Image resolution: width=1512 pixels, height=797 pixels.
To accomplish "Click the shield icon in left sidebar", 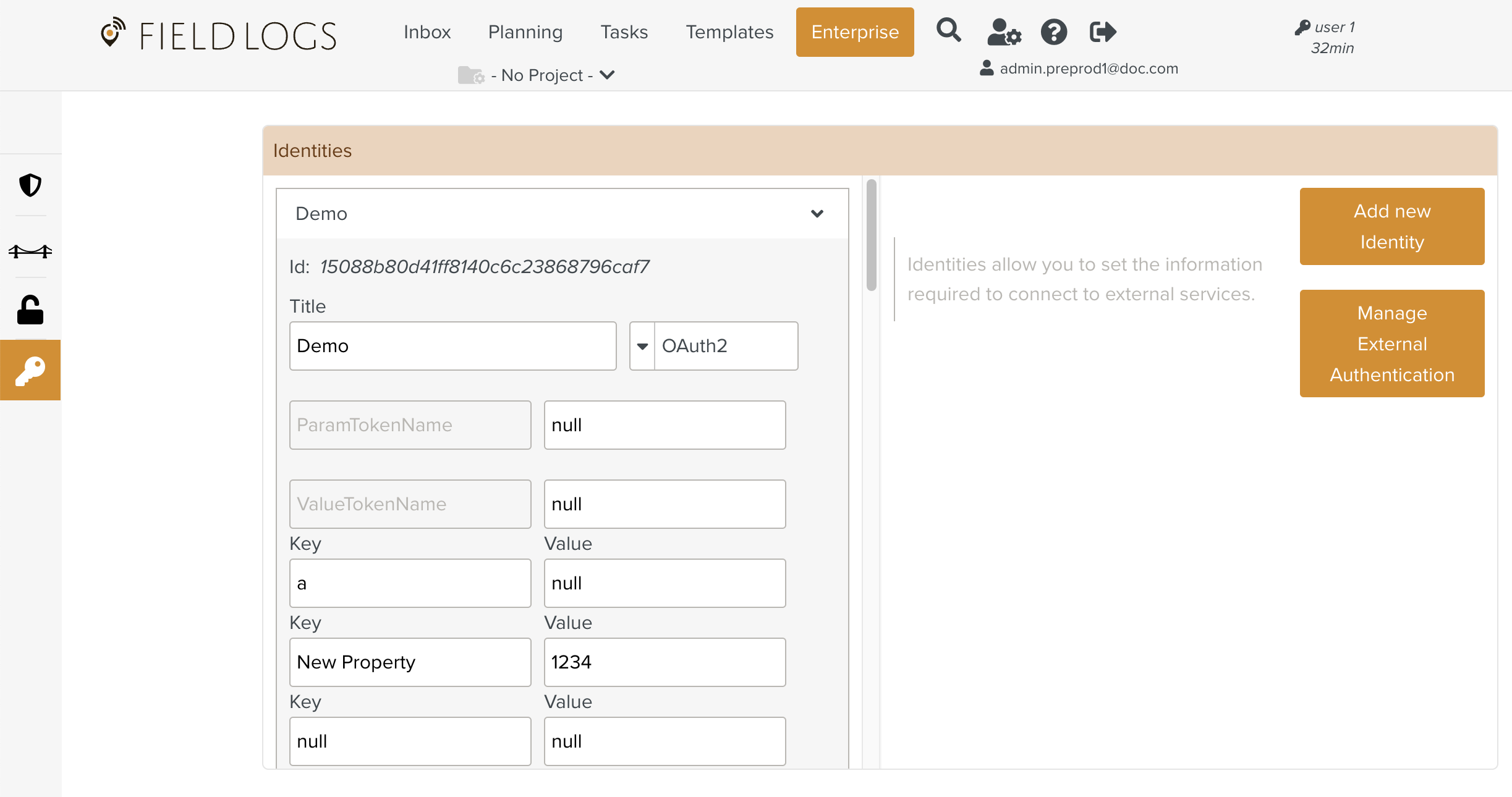I will [30, 185].
